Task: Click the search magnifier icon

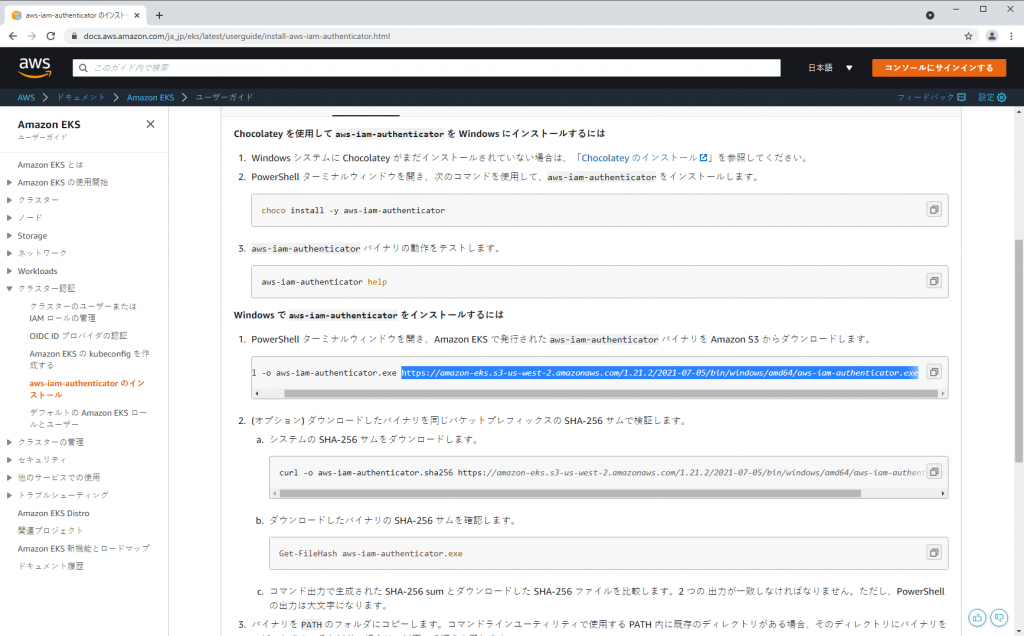Action: click(x=83, y=68)
